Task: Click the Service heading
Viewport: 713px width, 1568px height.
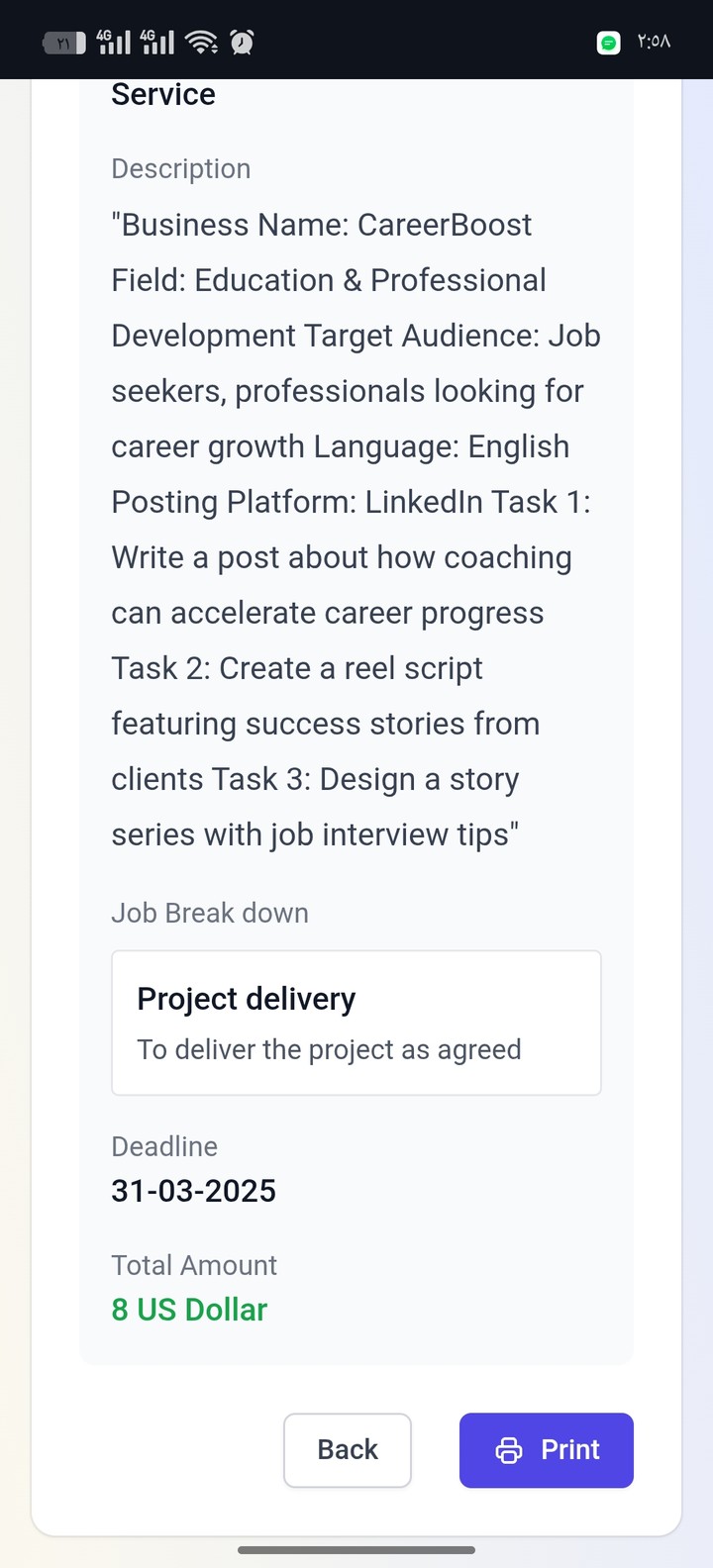Action: [x=163, y=95]
